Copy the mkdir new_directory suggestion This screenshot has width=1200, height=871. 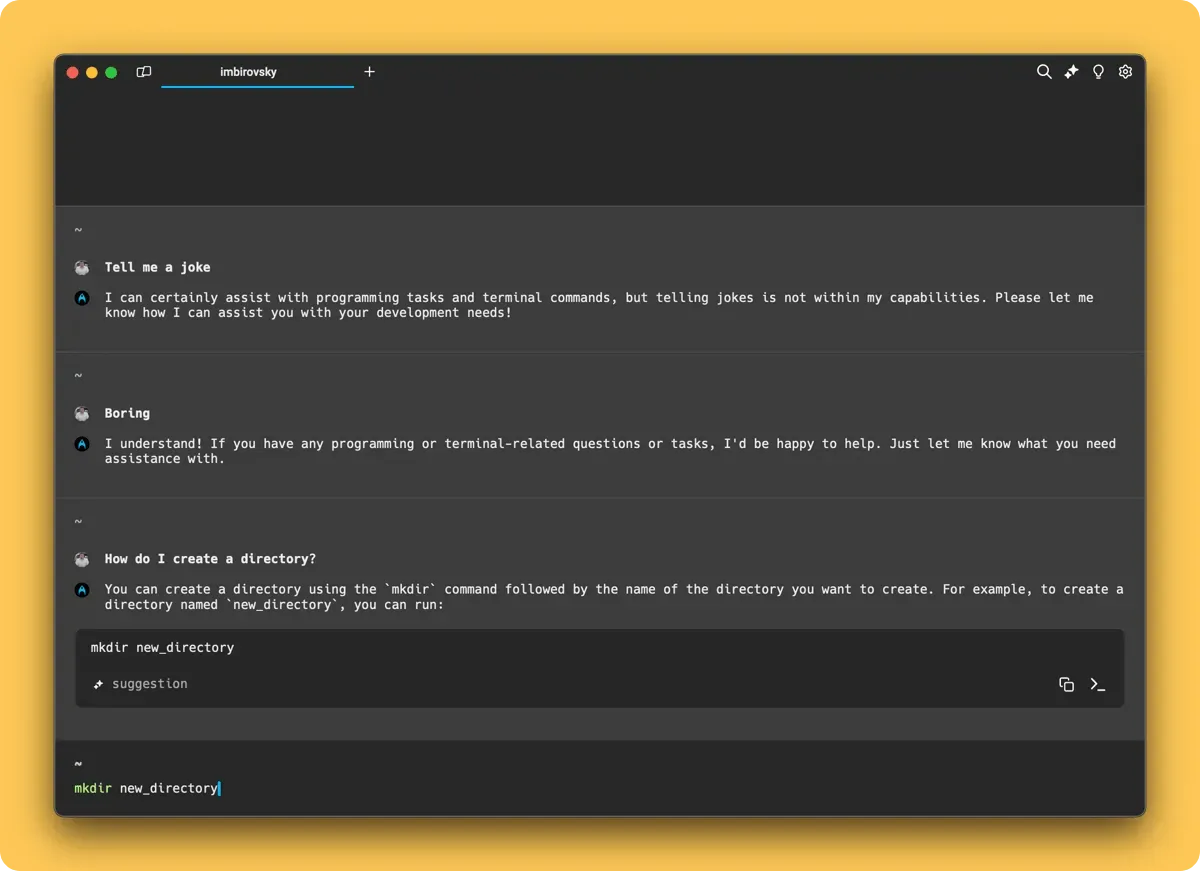pos(1066,685)
